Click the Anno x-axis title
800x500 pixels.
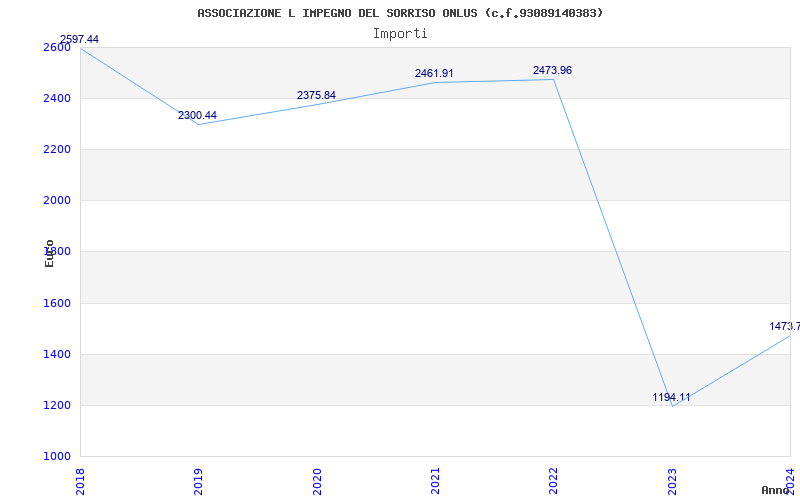(x=776, y=490)
